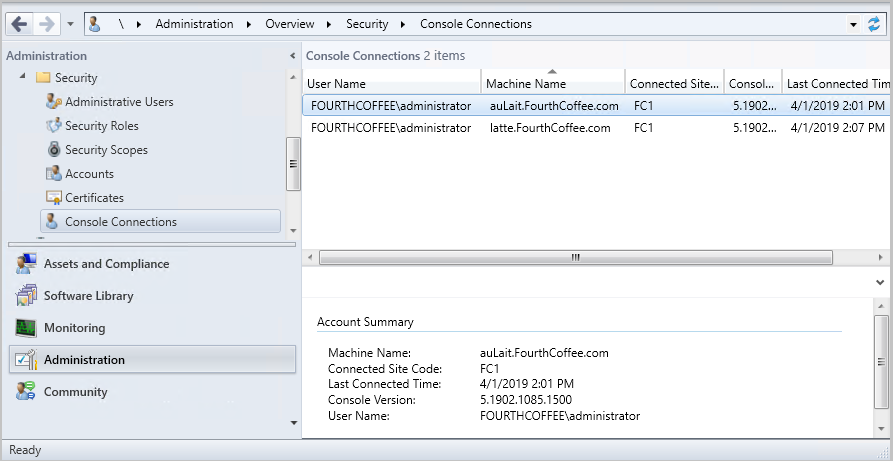Click the Certificates node icon

[x=54, y=198]
